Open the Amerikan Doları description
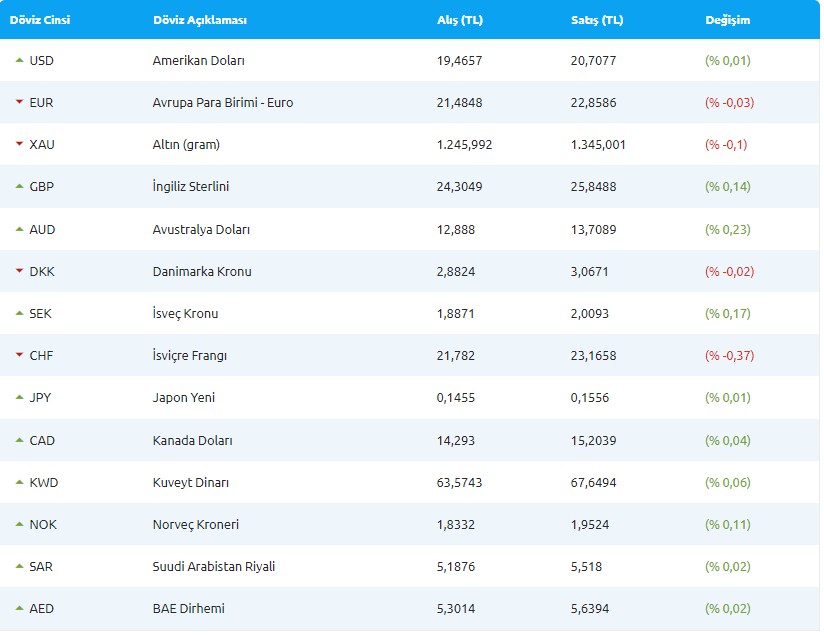 [198, 61]
